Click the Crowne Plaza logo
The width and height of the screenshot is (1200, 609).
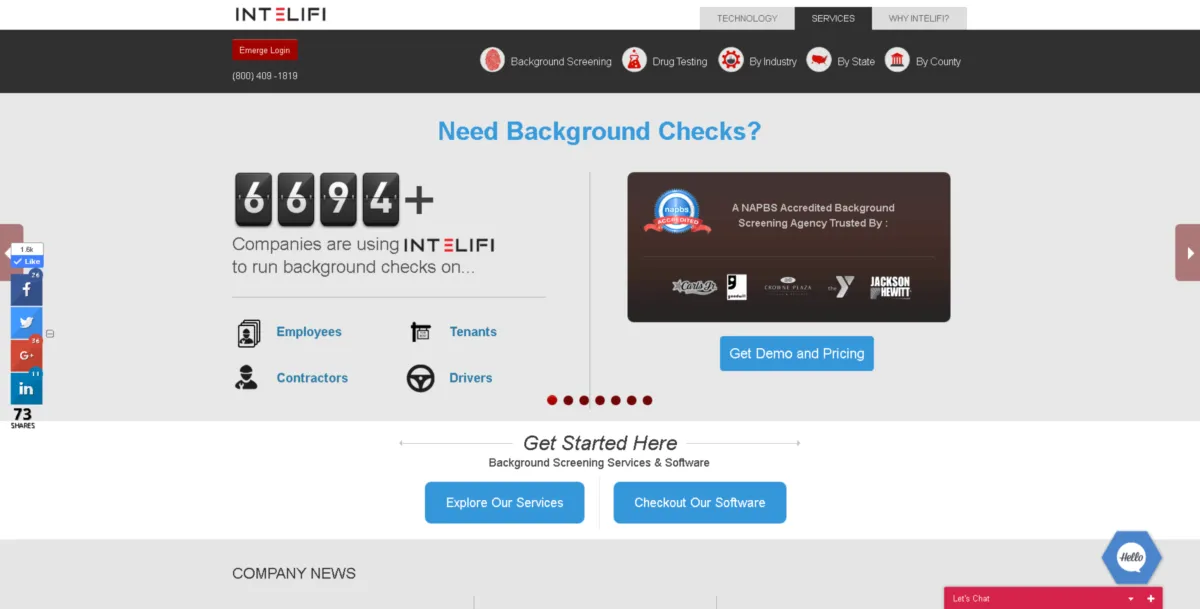coord(788,287)
